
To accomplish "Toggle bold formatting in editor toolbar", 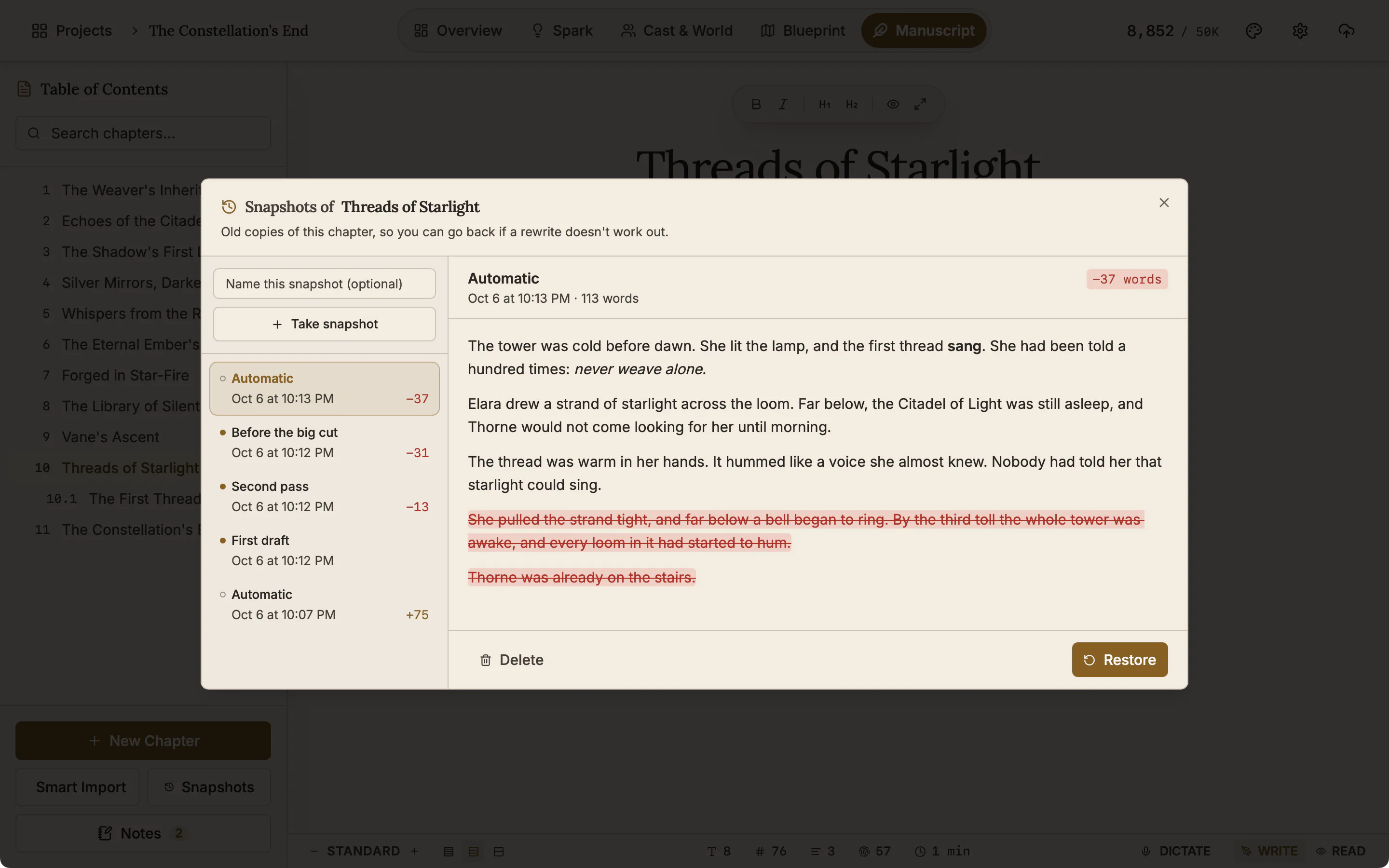I will (756, 105).
